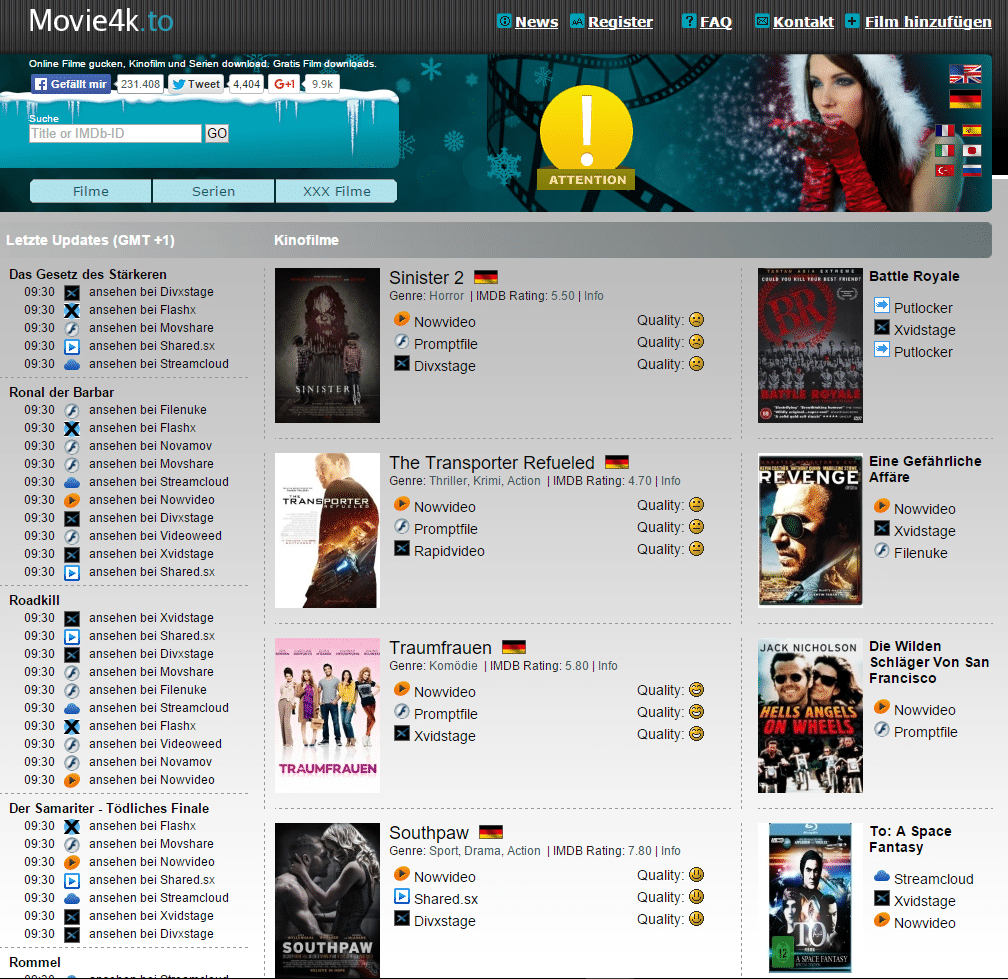The image size is (1008, 979).
Task: Open the Serien tab
Action: point(213,192)
